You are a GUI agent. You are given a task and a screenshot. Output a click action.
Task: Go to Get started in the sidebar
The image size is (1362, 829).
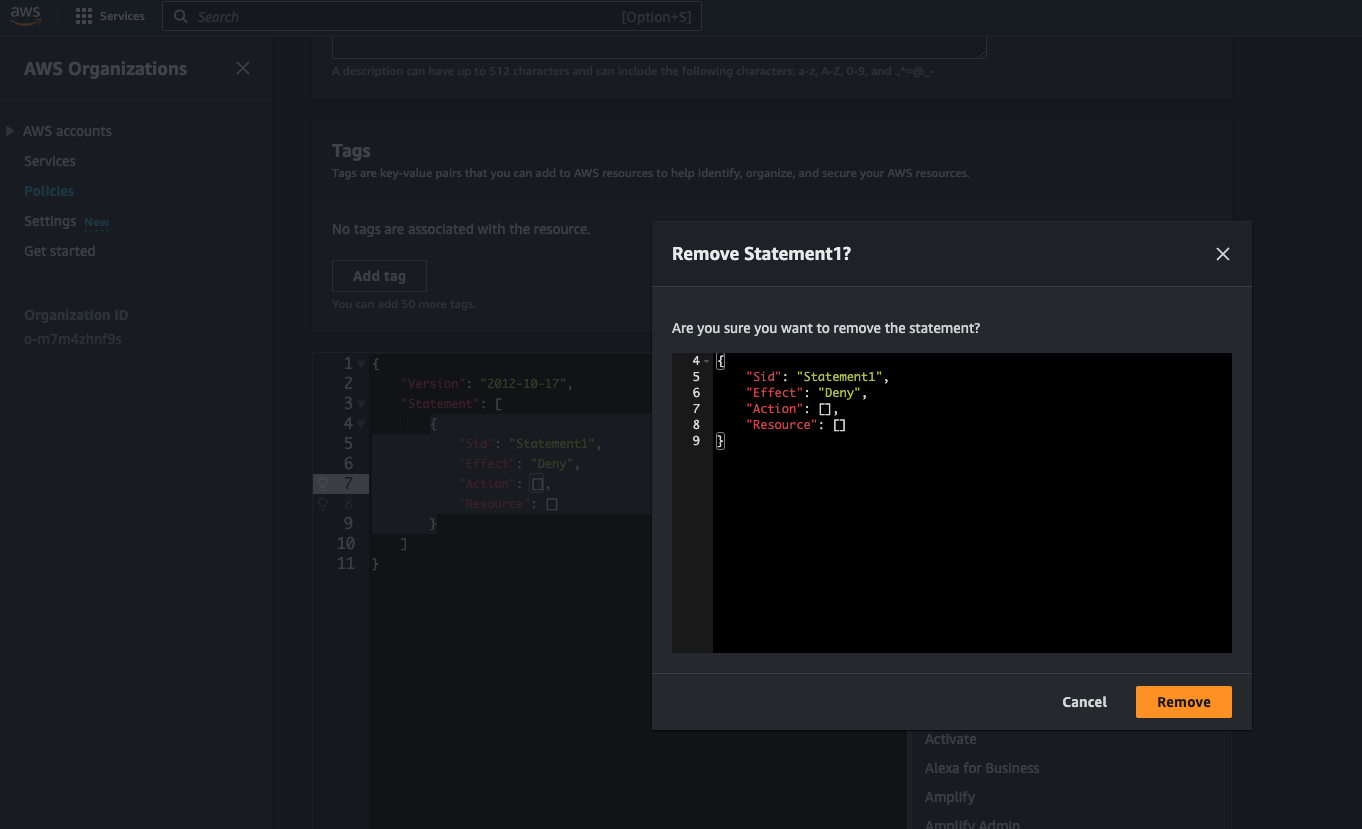point(60,251)
